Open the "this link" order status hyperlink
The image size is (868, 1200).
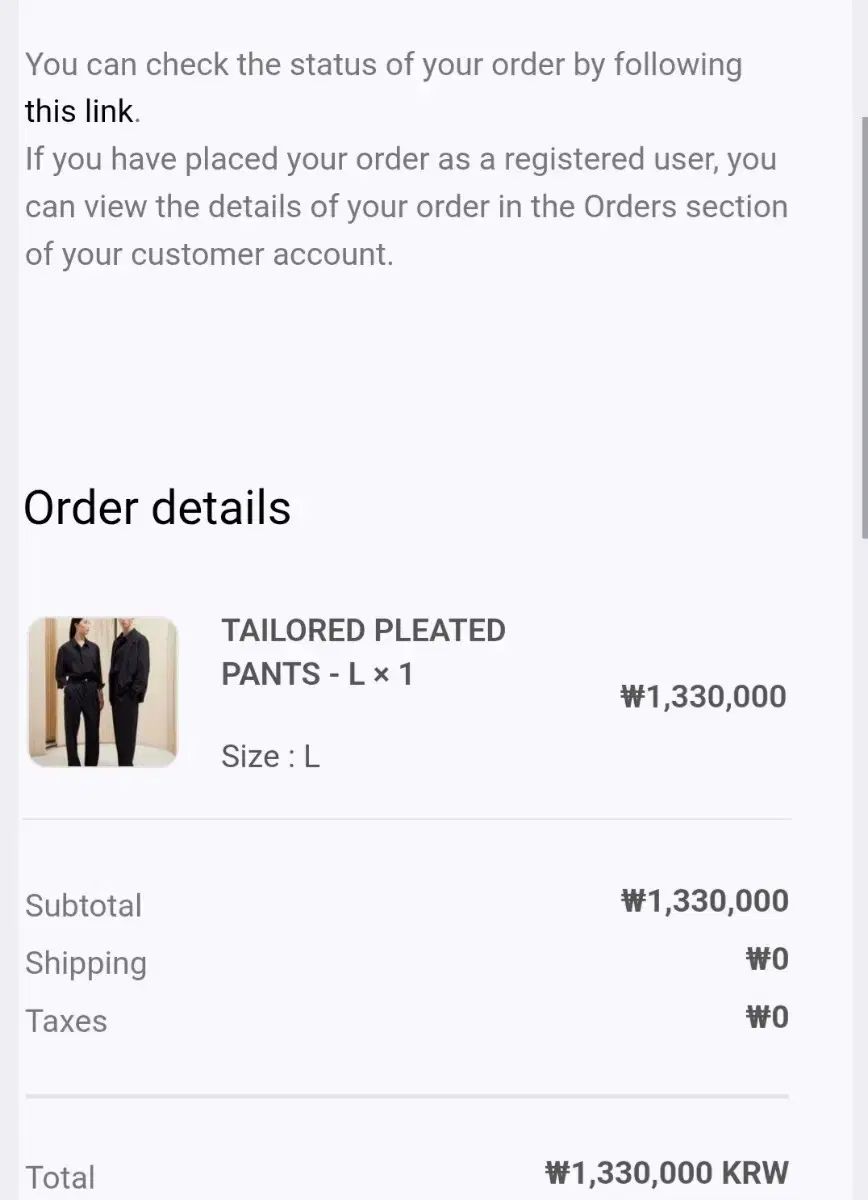[79, 111]
